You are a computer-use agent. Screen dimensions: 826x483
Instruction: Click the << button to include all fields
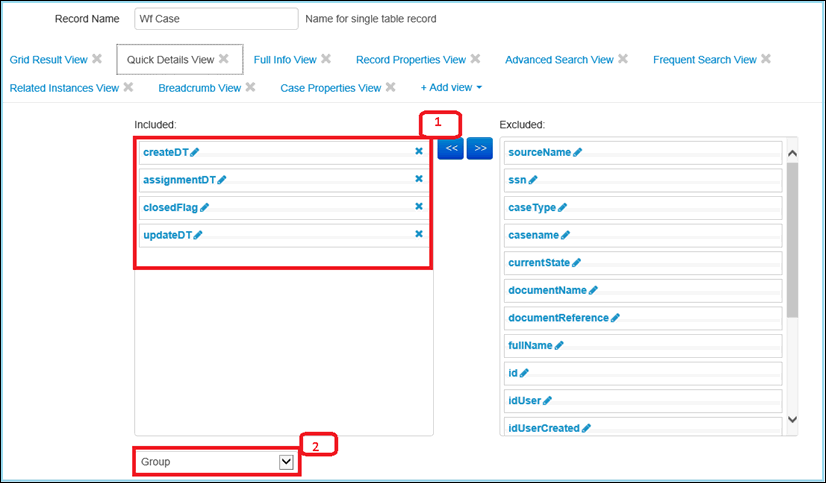click(x=451, y=148)
